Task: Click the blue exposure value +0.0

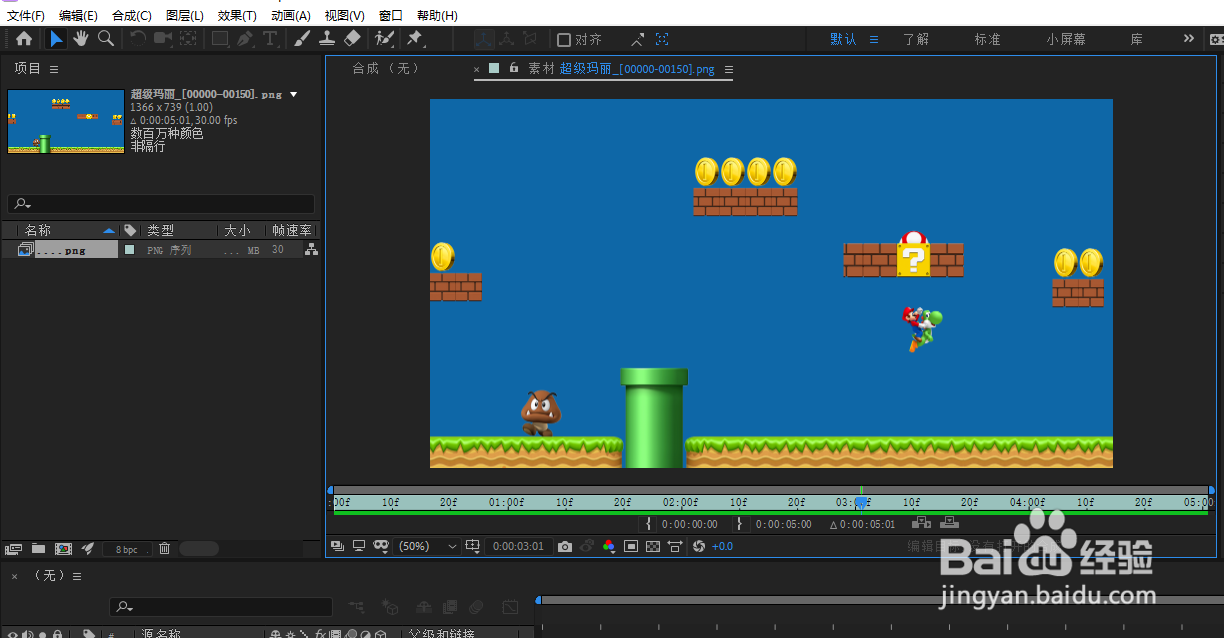Action: tap(722, 546)
